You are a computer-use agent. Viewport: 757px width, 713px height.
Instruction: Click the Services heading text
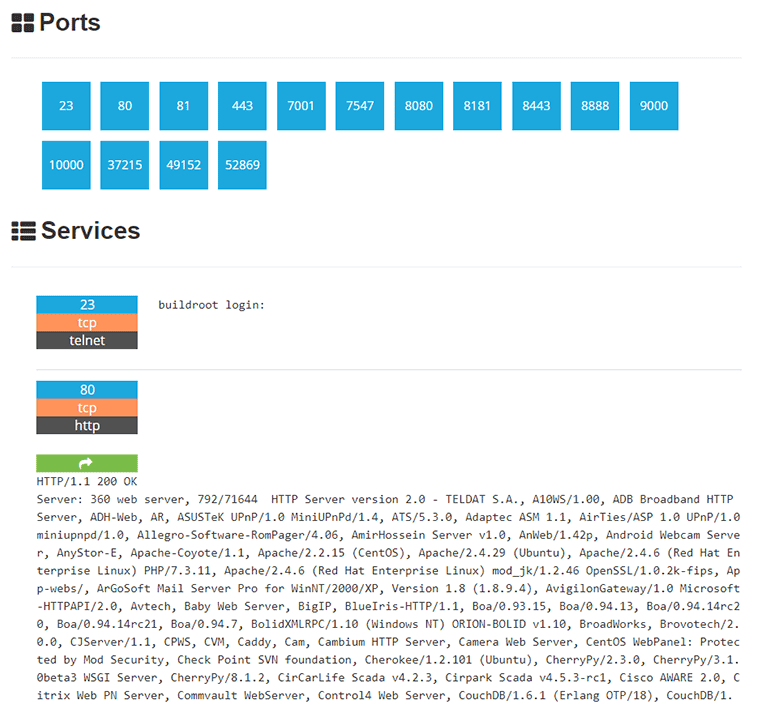(91, 231)
